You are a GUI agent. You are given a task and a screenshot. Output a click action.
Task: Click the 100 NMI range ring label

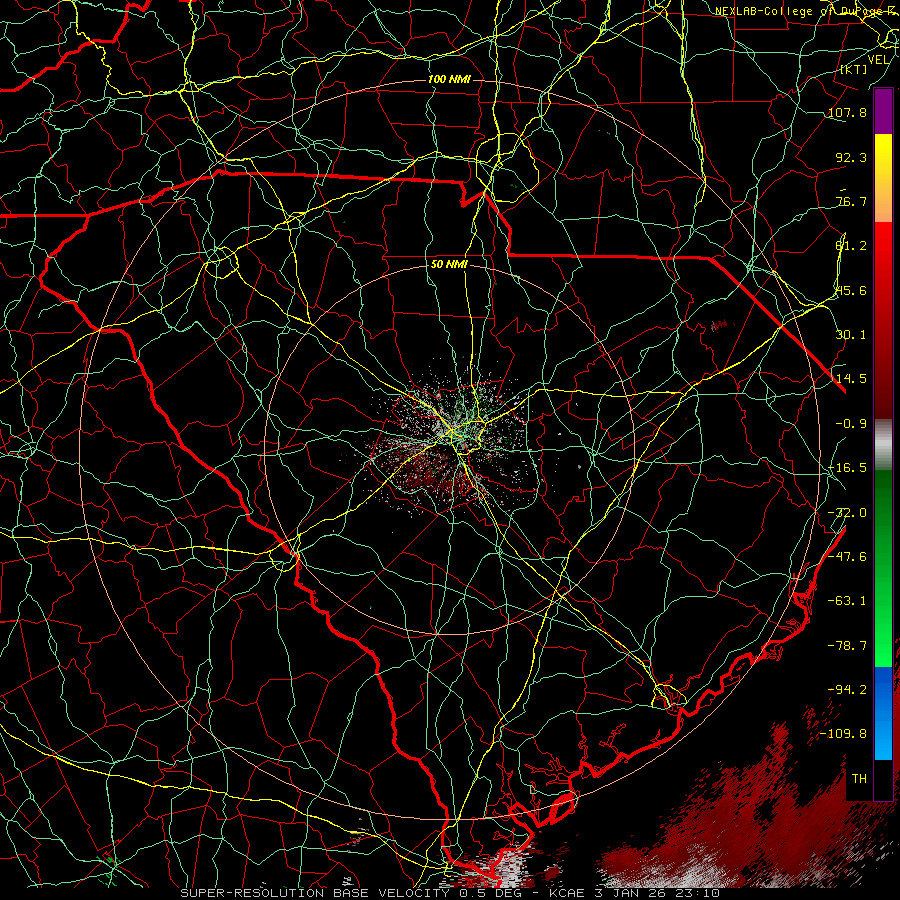449,79
